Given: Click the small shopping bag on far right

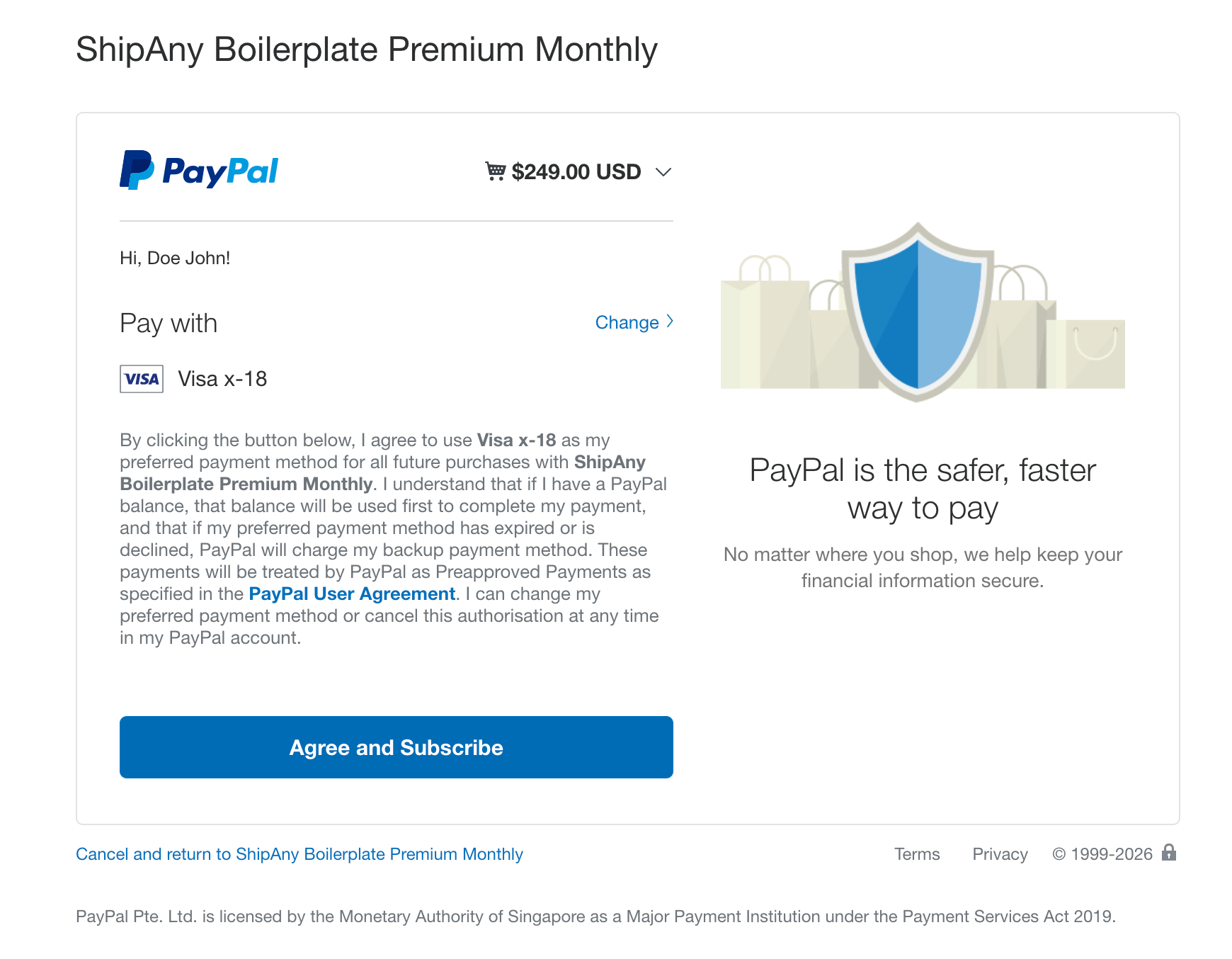Looking at the screenshot, I should click(x=1094, y=353).
